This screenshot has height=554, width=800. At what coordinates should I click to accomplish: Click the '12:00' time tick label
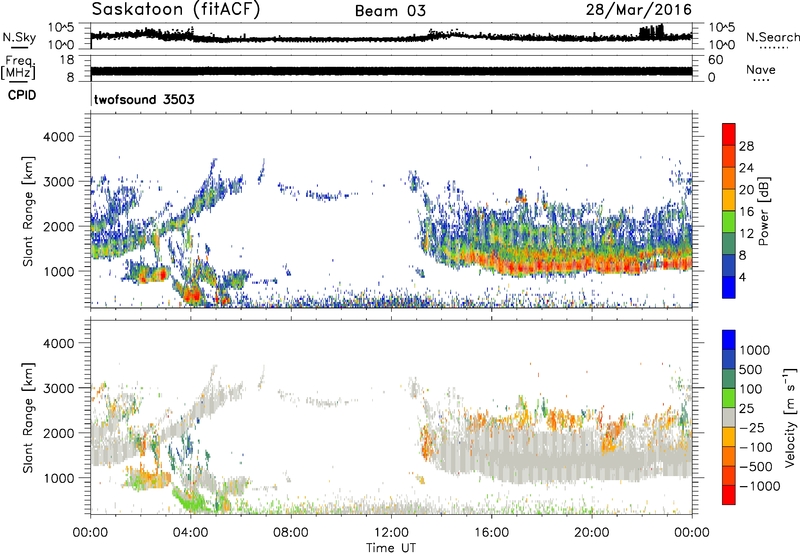(391, 533)
